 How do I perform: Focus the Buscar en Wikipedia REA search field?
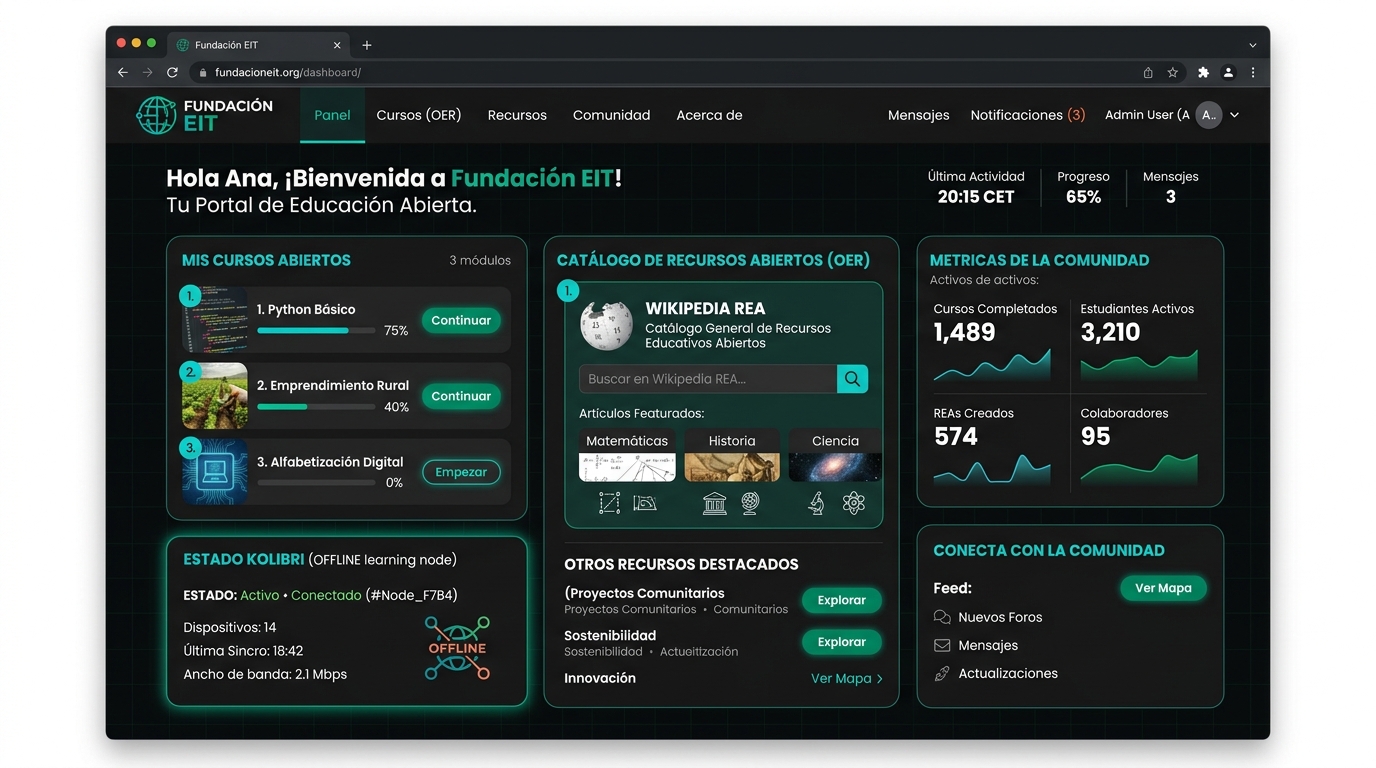[x=708, y=379]
